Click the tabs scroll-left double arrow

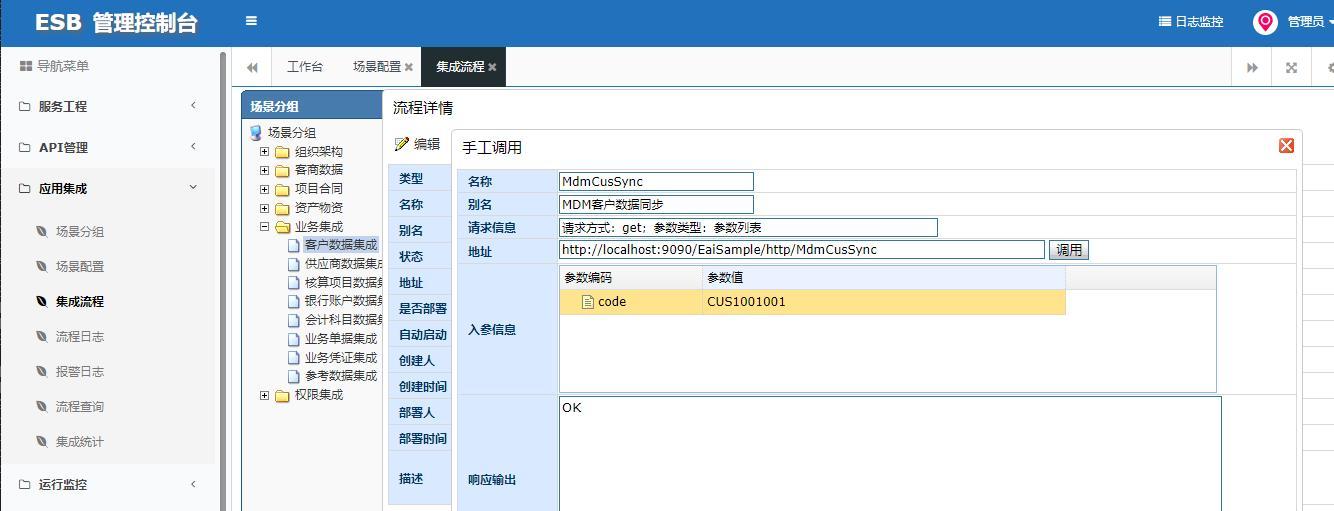(x=252, y=67)
